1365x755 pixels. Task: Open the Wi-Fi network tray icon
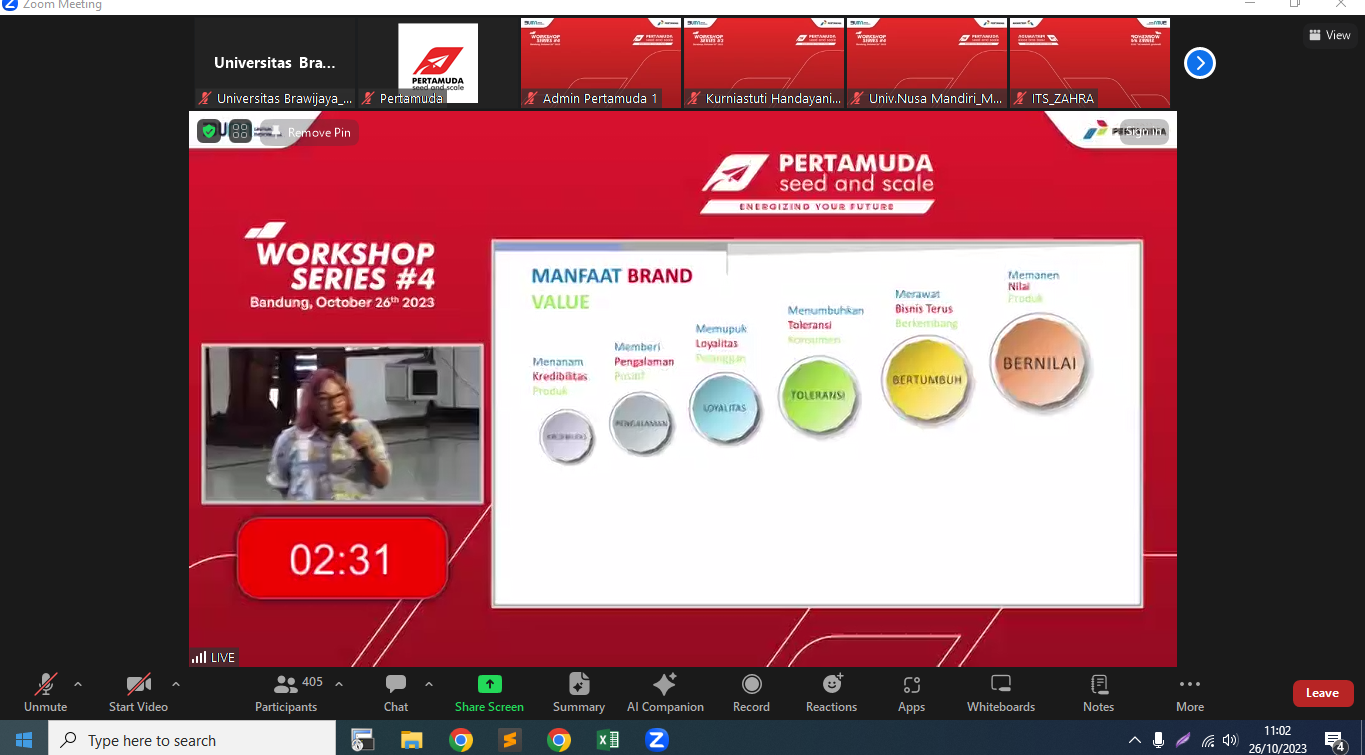click(1208, 740)
